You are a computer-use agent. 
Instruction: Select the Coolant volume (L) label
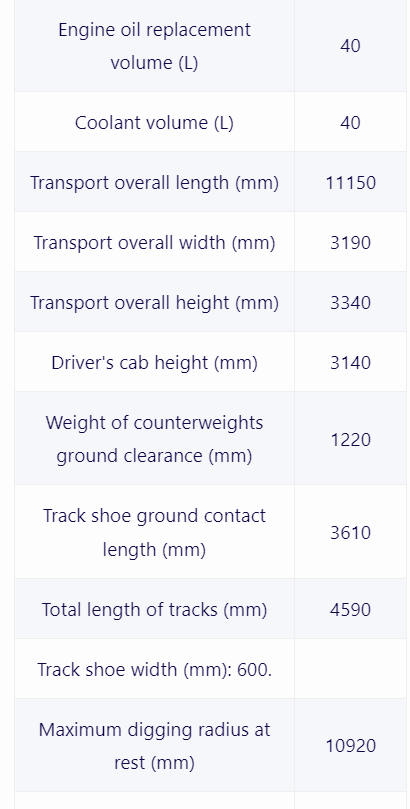point(154,123)
